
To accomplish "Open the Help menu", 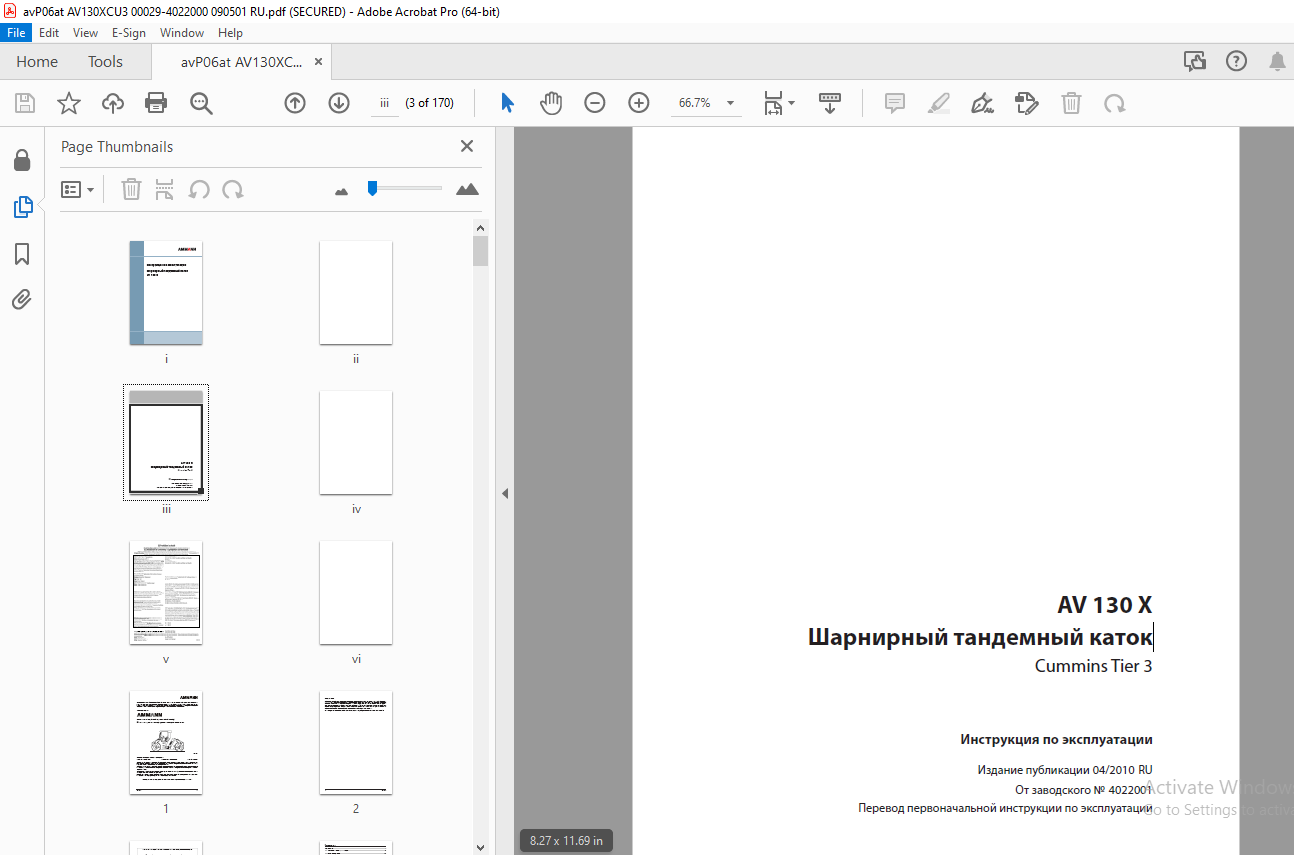I will (230, 33).
